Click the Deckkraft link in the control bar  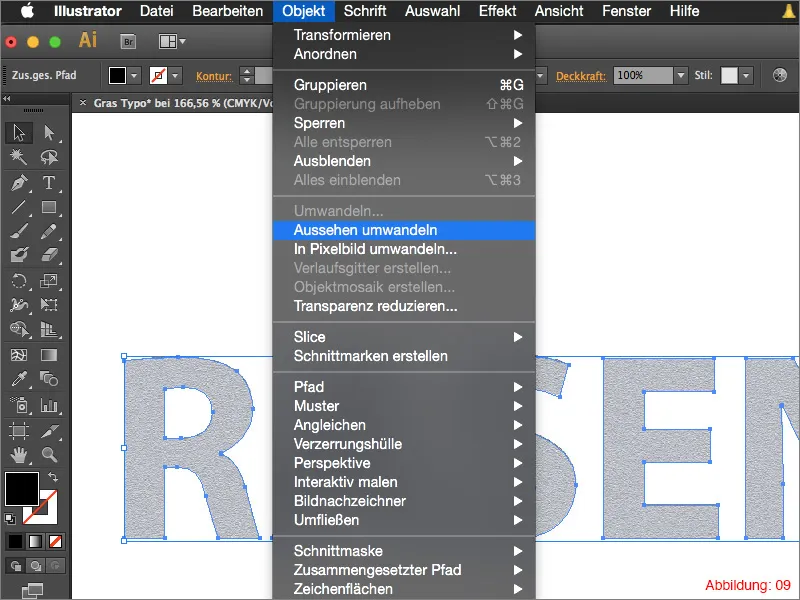[581, 74]
